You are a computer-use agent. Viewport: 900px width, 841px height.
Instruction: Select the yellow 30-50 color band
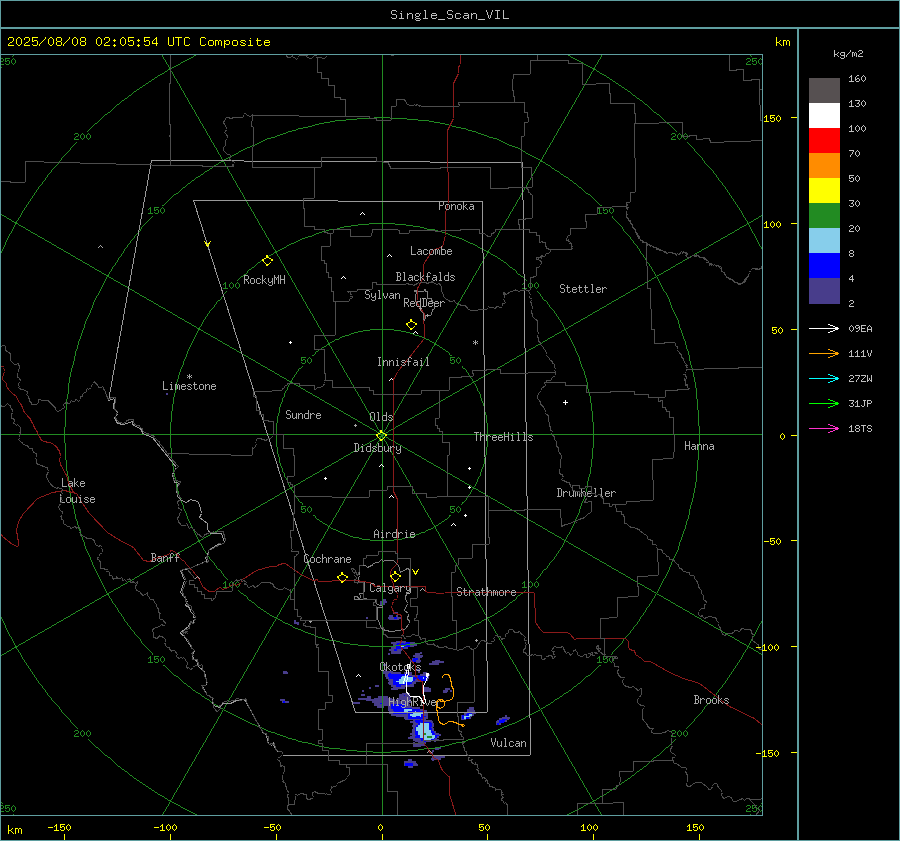point(824,191)
